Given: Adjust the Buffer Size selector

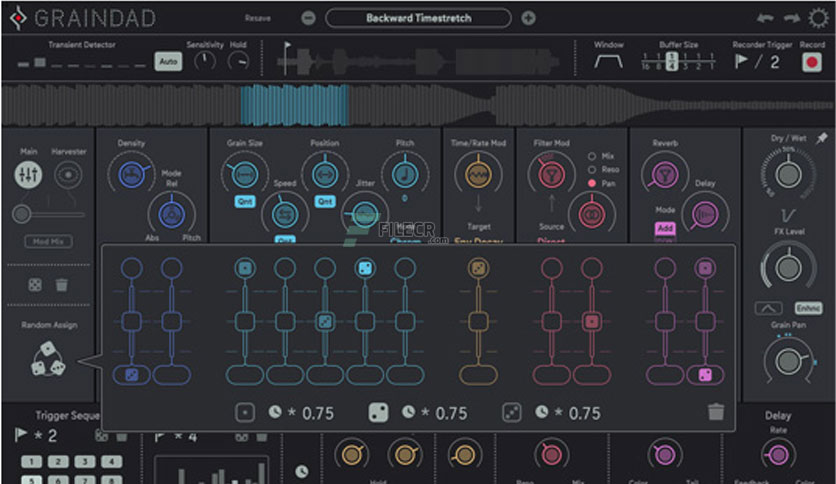Looking at the screenshot, I should [x=678, y=61].
